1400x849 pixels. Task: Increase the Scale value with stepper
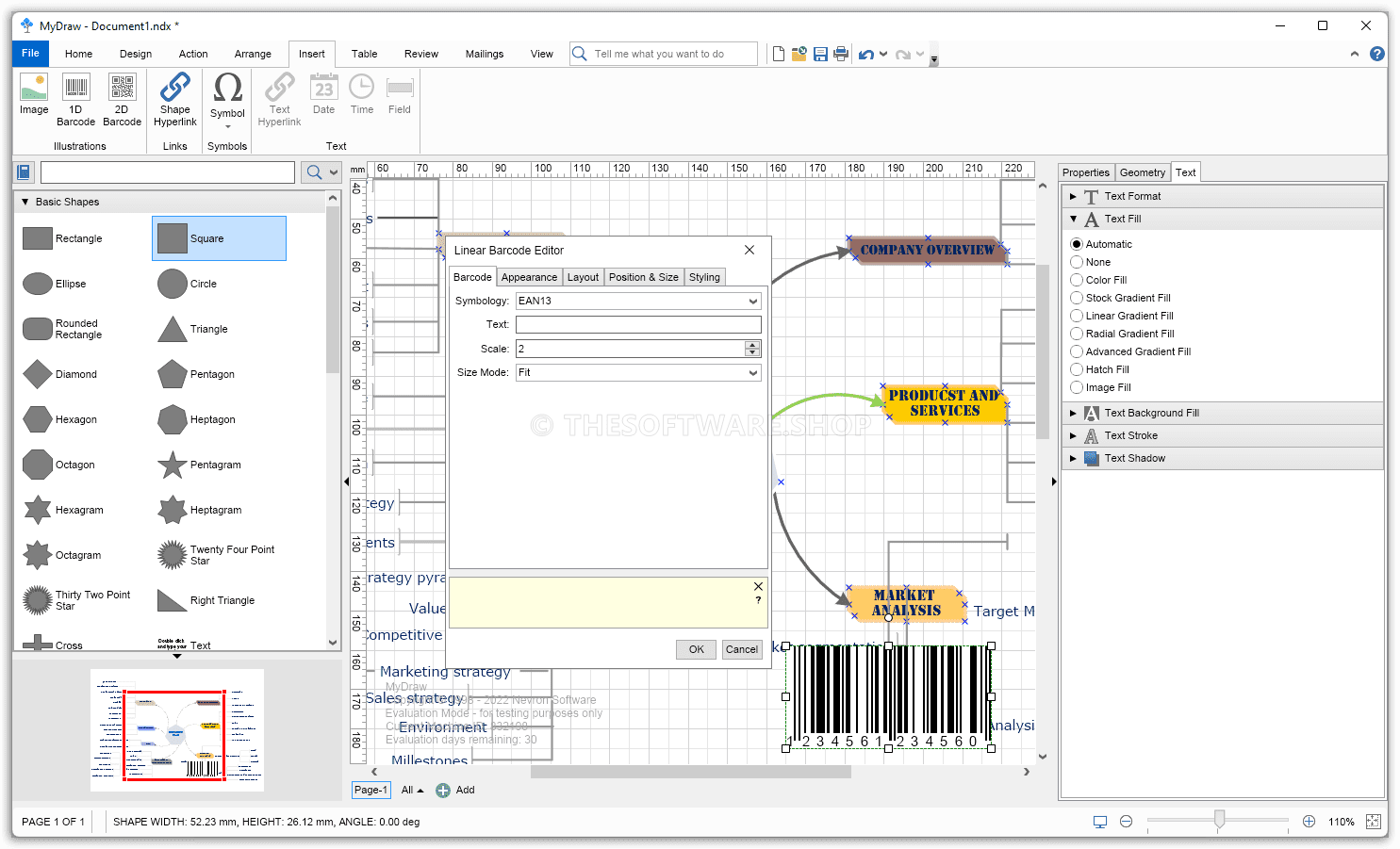tap(752, 345)
